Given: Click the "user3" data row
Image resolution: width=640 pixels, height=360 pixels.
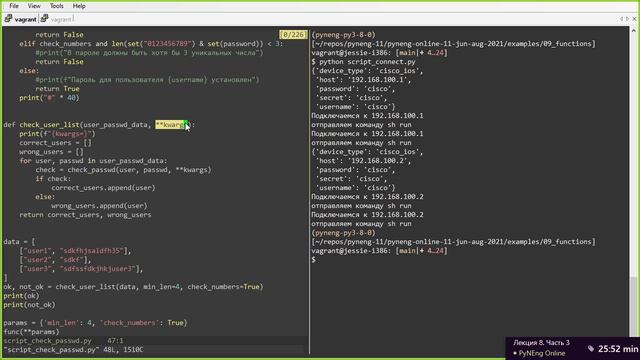Looking at the screenshot, I should click(81, 269).
